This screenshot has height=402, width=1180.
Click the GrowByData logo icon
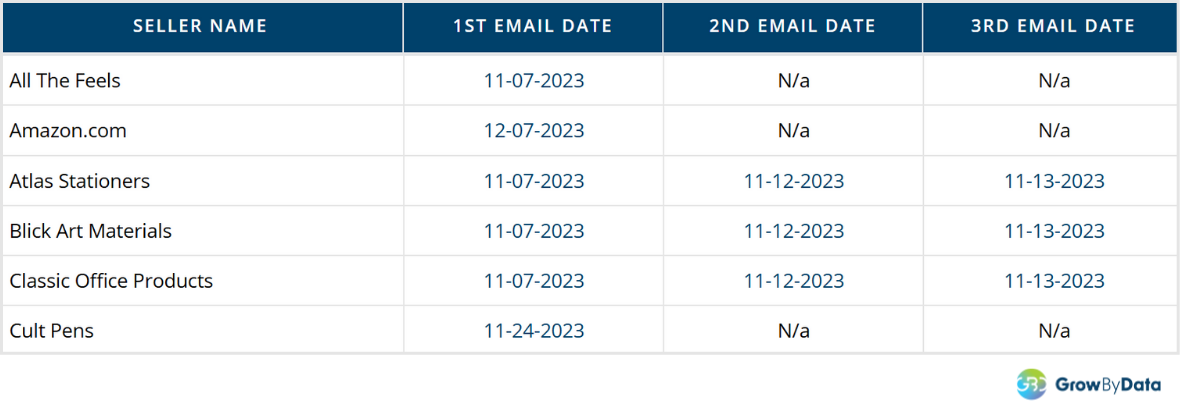point(1031,383)
